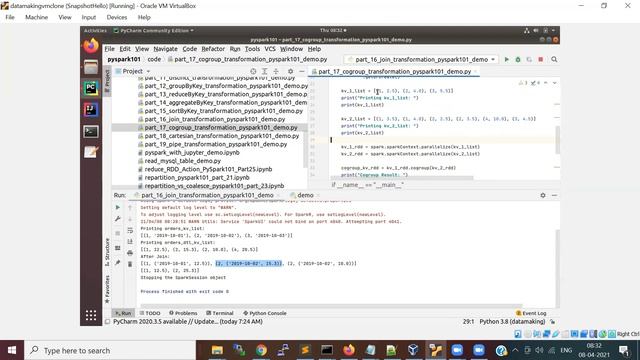Screen dimensions: 640x360
Task: Open PyCharm Community Edition app menu in top bar
Action: (153, 31)
